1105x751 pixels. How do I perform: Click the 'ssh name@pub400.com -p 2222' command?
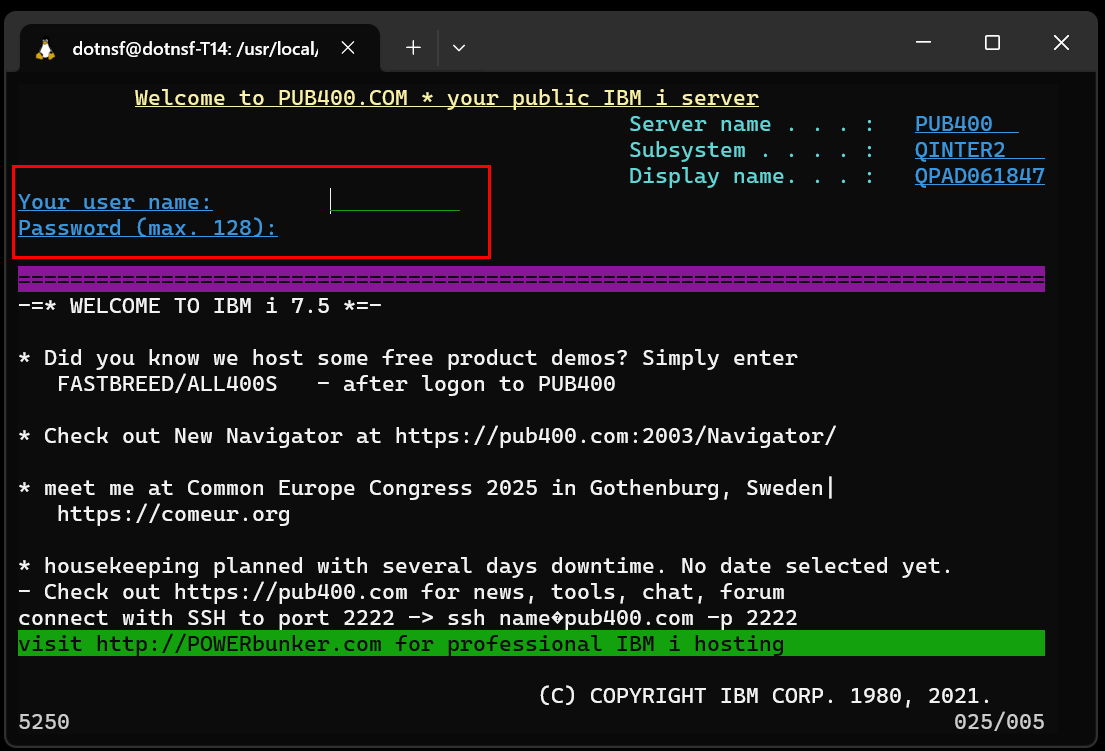[x=622, y=618]
